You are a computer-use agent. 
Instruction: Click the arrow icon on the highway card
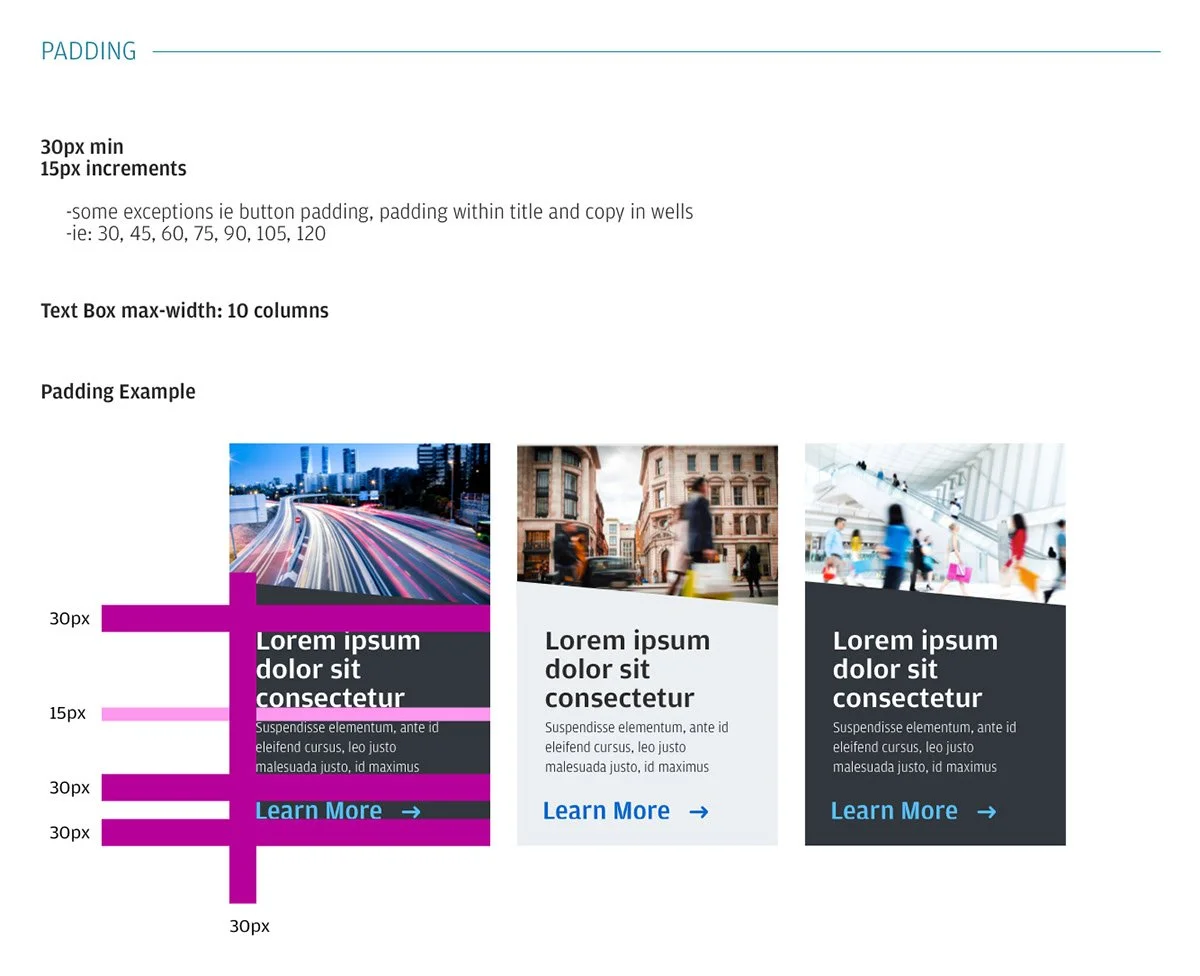pyautogui.click(x=411, y=812)
